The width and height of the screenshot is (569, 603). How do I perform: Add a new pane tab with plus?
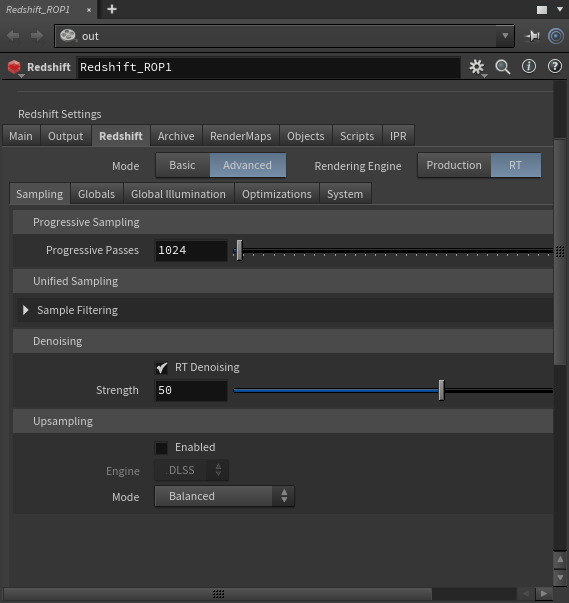tap(112, 9)
